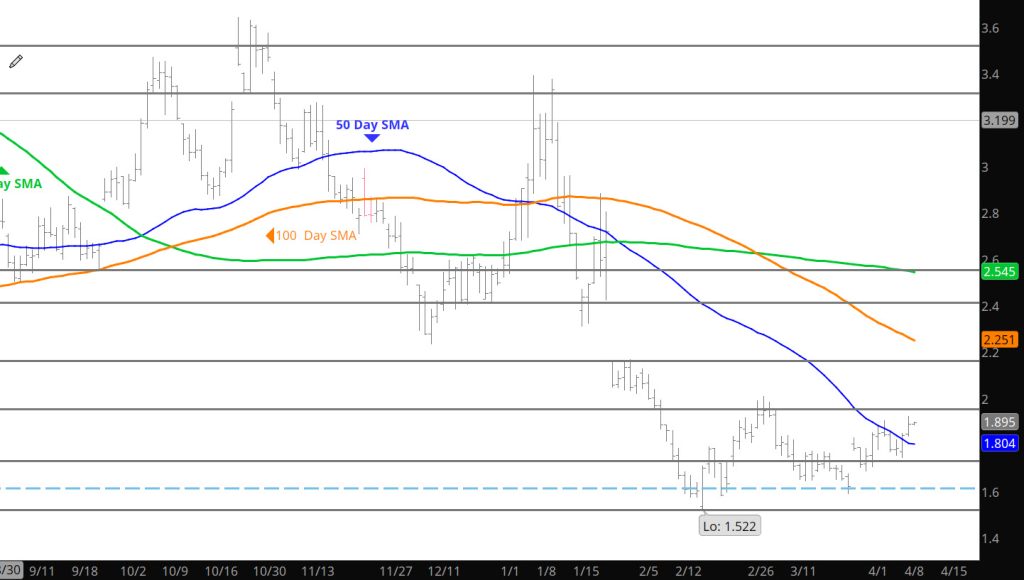
Task: Click the orange 2.251 price tag
Action: click(1000, 340)
